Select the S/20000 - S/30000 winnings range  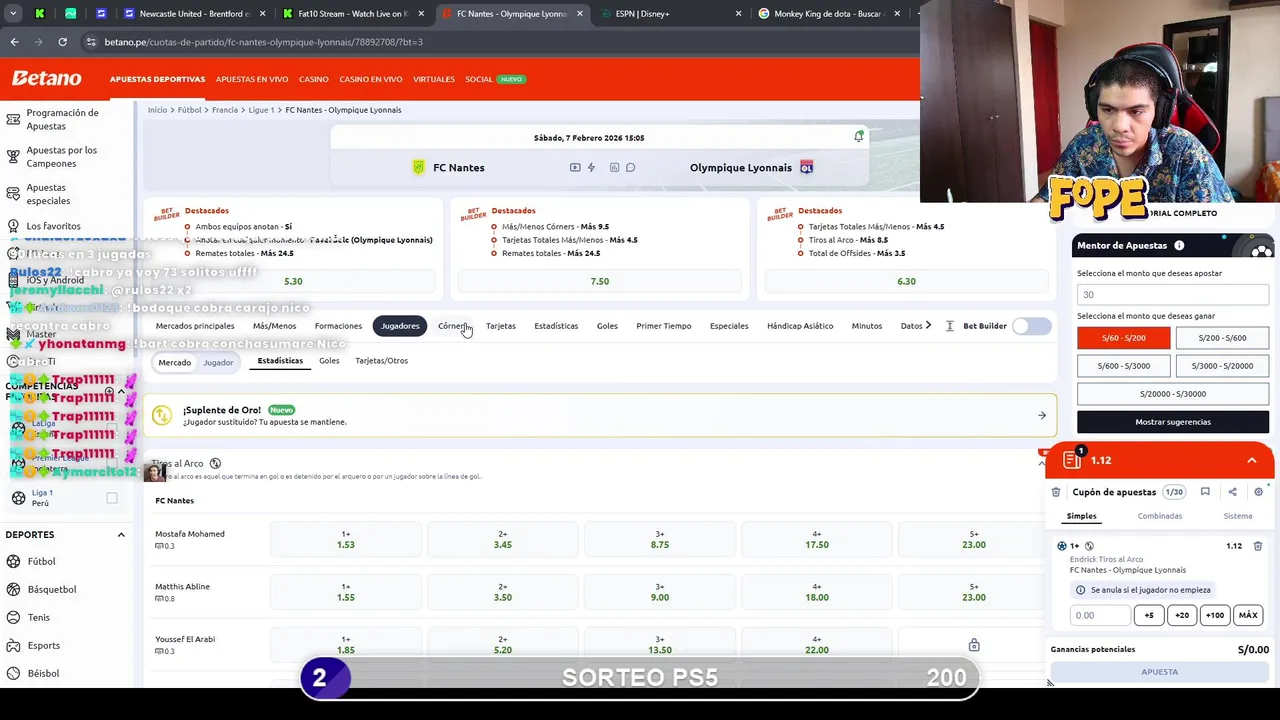[1173, 394]
